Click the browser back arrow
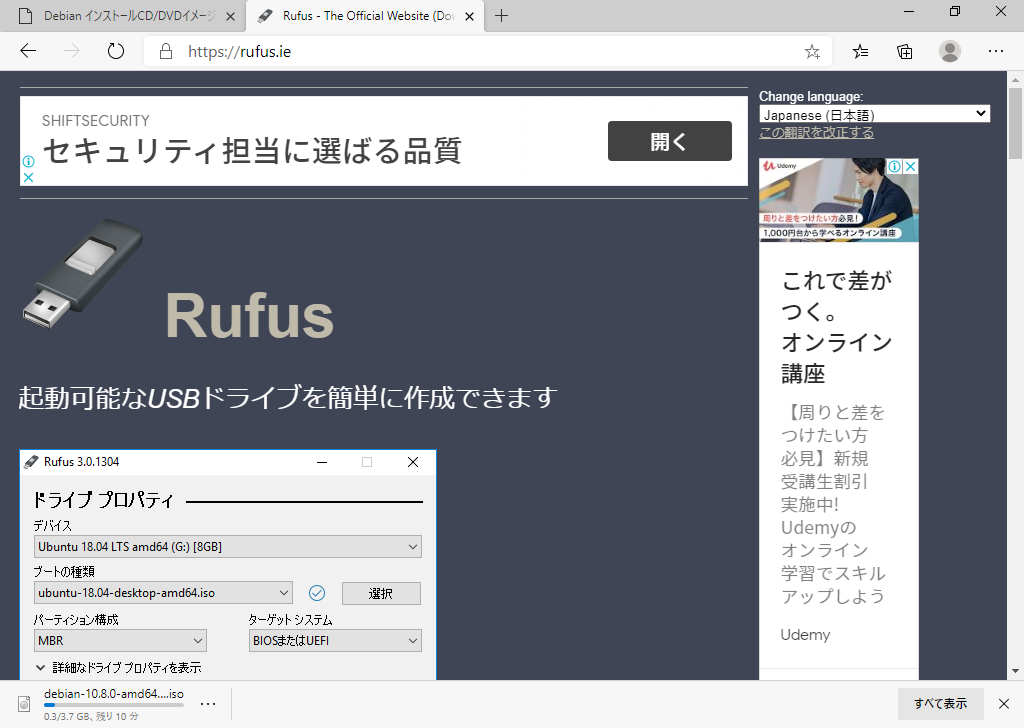 pyautogui.click(x=28, y=51)
